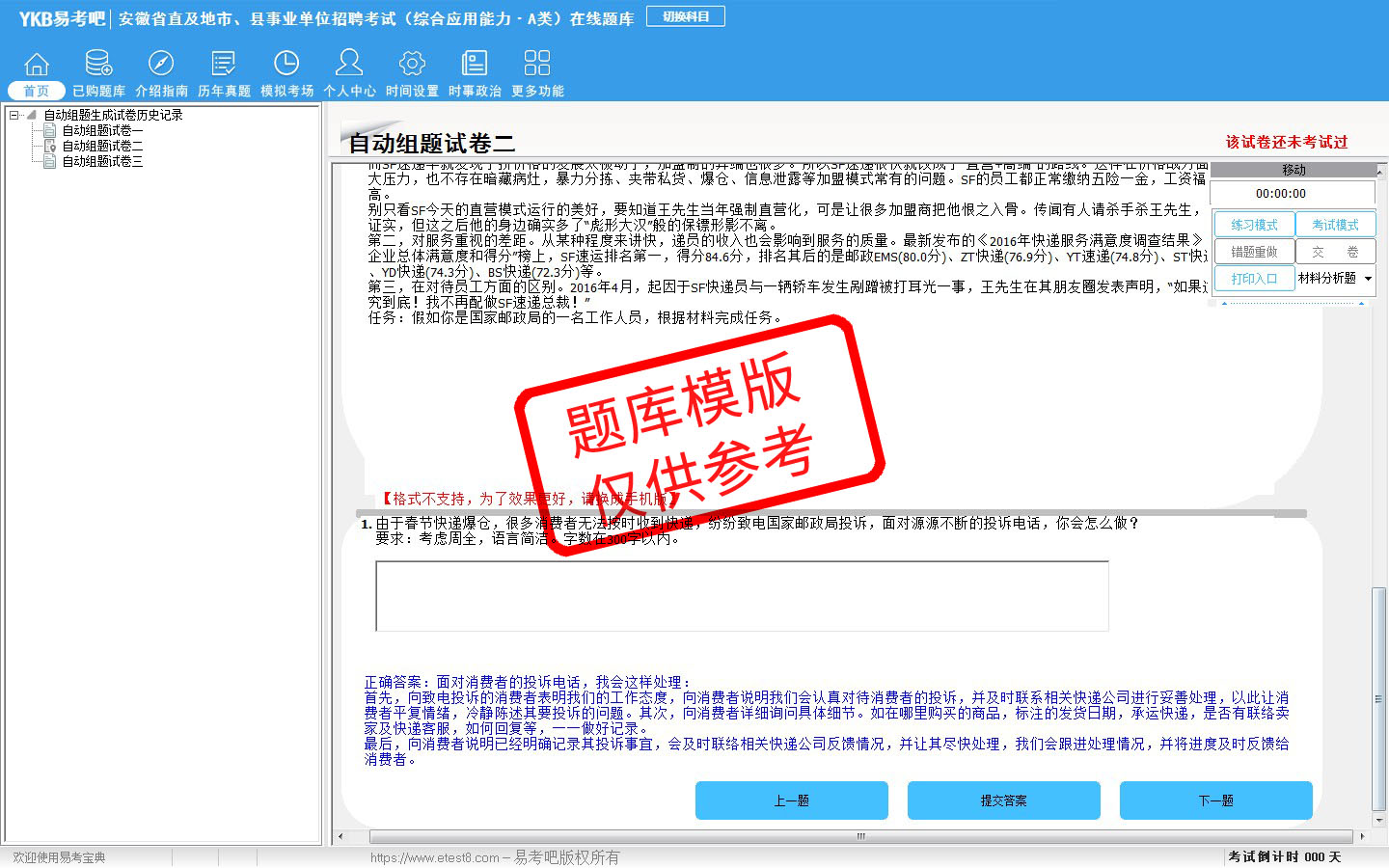Open 更多功能 grid icon
Screen dimensions: 1389x868
(537, 65)
